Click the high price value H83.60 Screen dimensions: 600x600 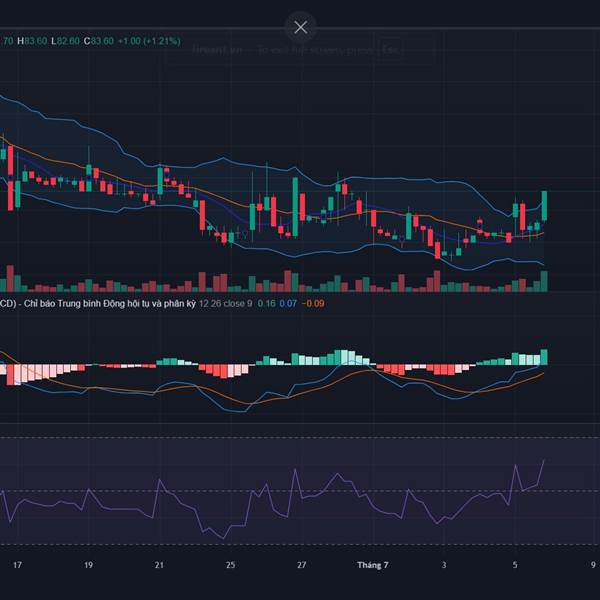pyautogui.click(x=35, y=41)
